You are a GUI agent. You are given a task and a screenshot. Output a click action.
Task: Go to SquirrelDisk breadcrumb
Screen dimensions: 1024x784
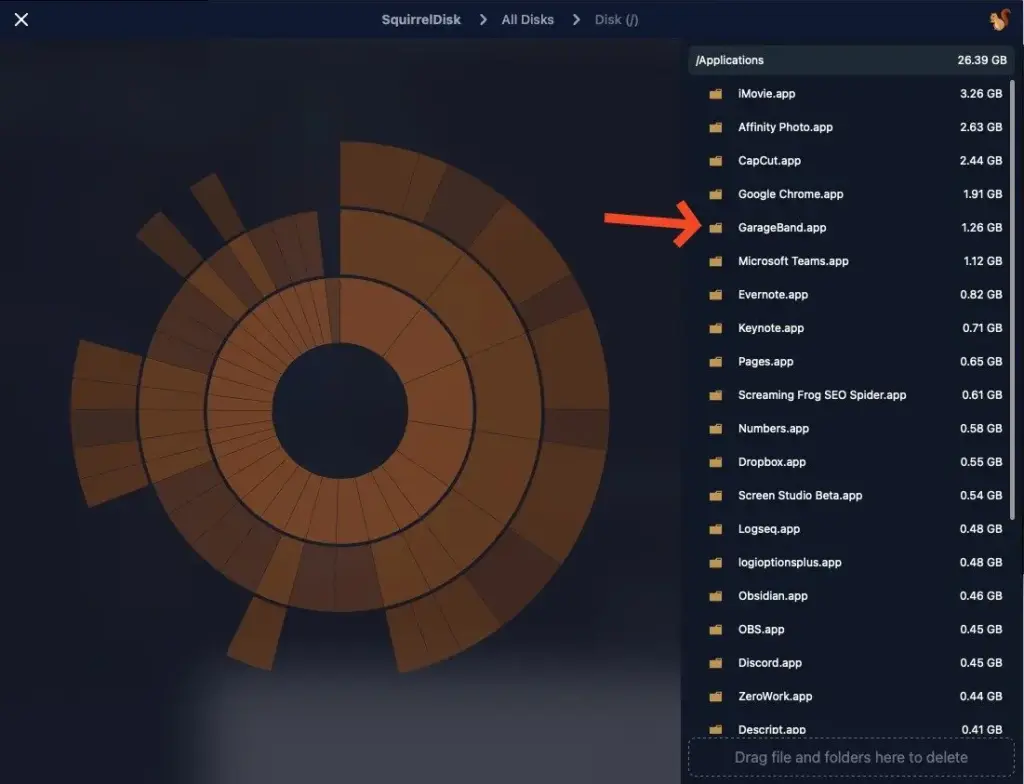pyautogui.click(x=421, y=20)
